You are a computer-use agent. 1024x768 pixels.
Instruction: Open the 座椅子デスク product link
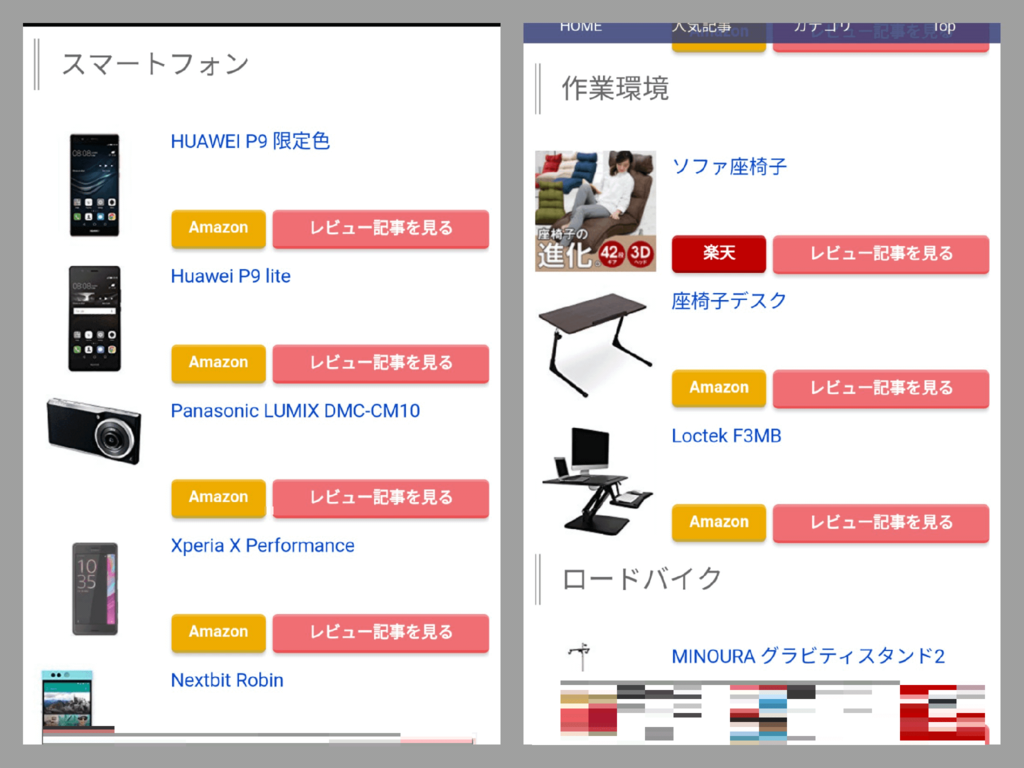coord(729,301)
